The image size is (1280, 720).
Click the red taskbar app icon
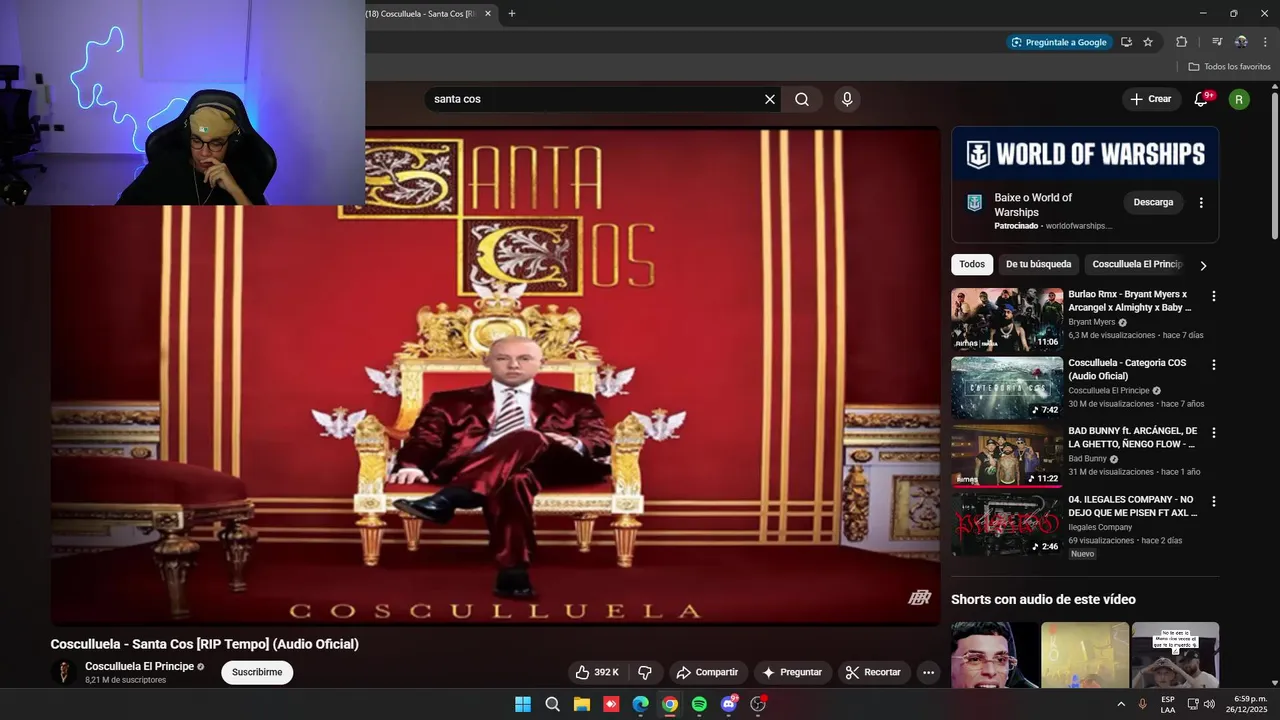611,704
